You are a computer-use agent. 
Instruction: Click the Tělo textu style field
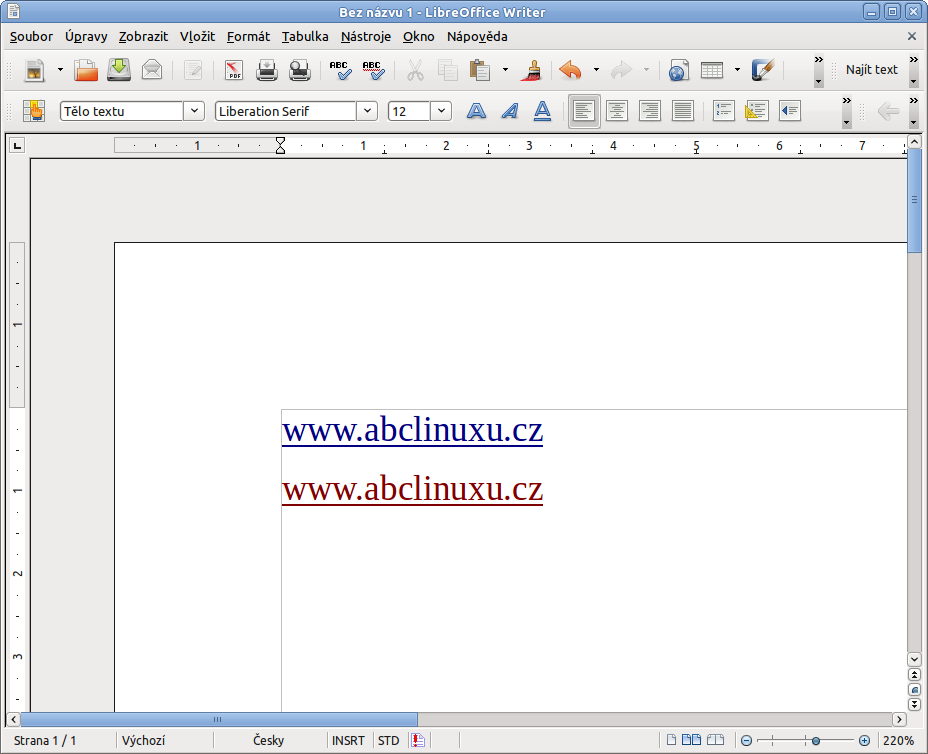pos(122,111)
